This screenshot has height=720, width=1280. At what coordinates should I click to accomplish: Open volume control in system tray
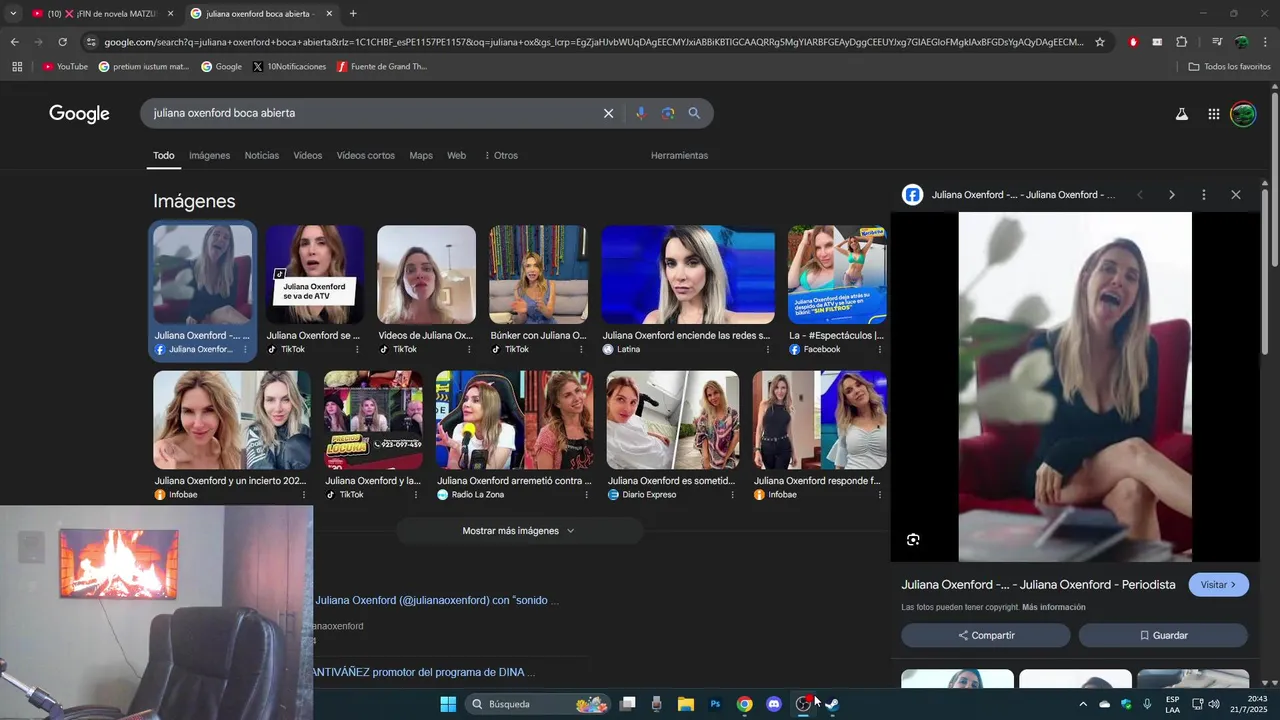point(1214,704)
